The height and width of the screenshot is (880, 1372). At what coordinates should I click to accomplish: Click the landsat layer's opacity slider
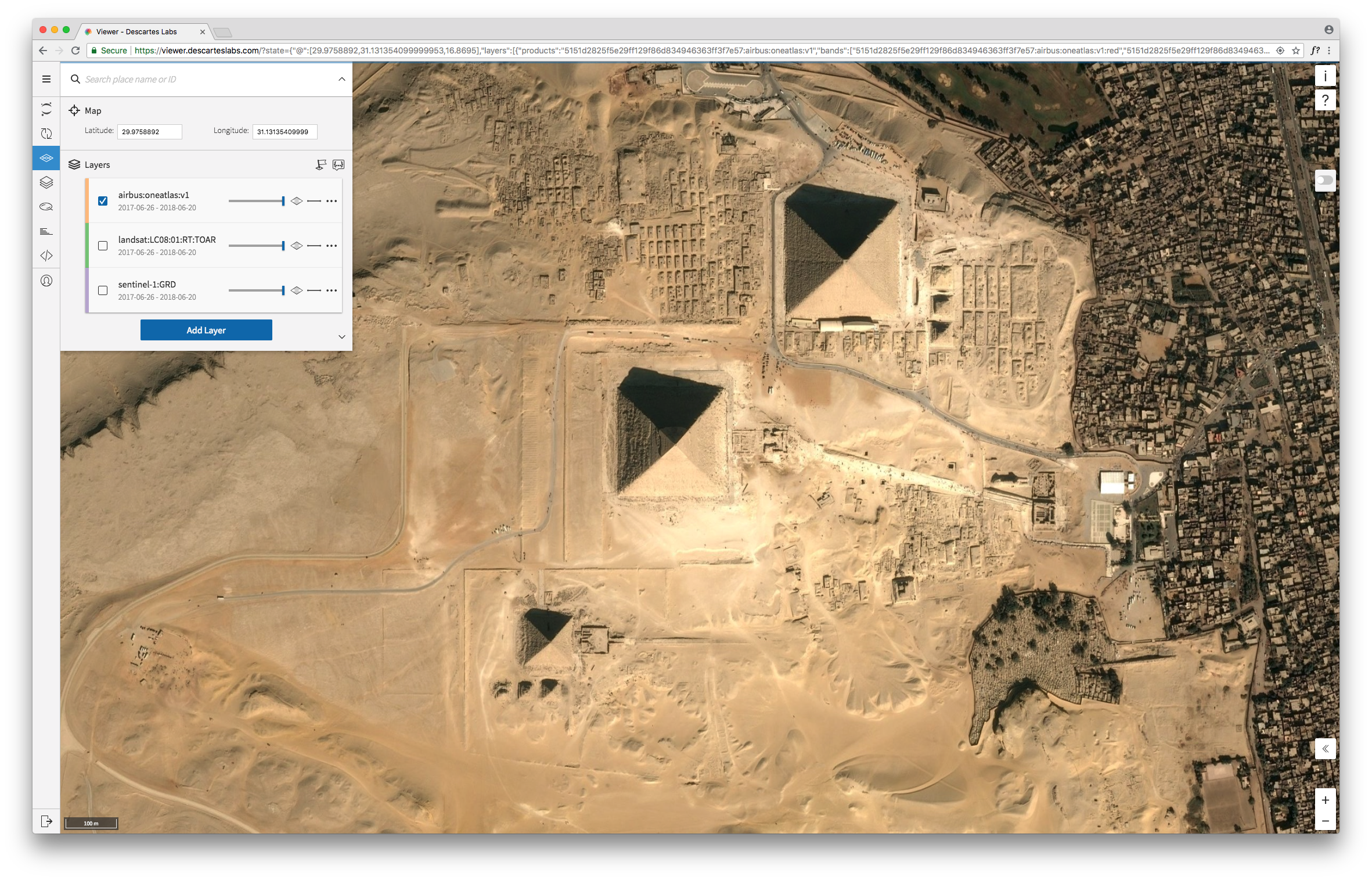click(x=256, y=246)
